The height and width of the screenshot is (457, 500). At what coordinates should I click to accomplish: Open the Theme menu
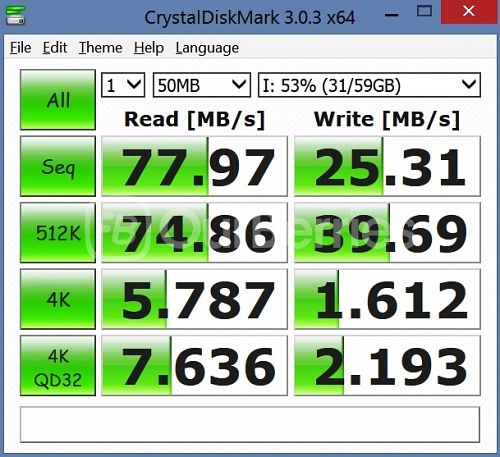click(x=100, y=48)
